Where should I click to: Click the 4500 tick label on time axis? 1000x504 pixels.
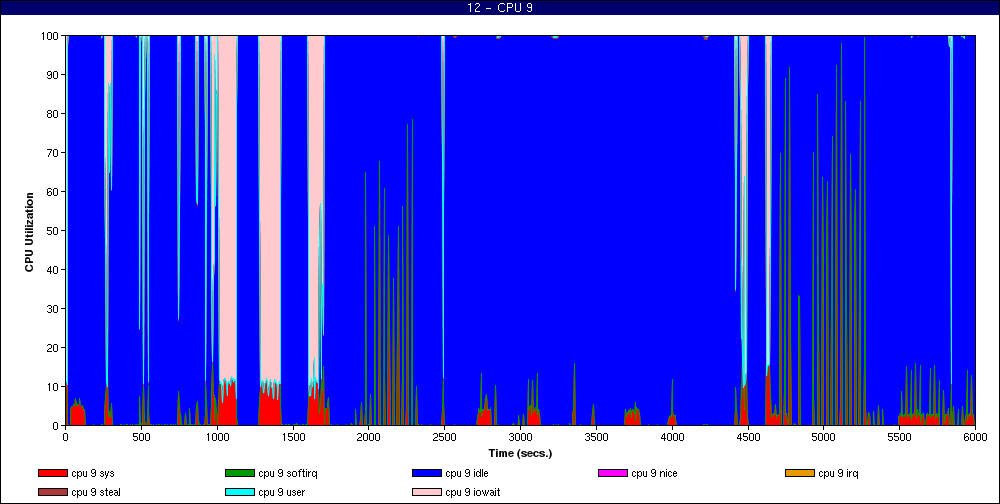tap(748, 437)
